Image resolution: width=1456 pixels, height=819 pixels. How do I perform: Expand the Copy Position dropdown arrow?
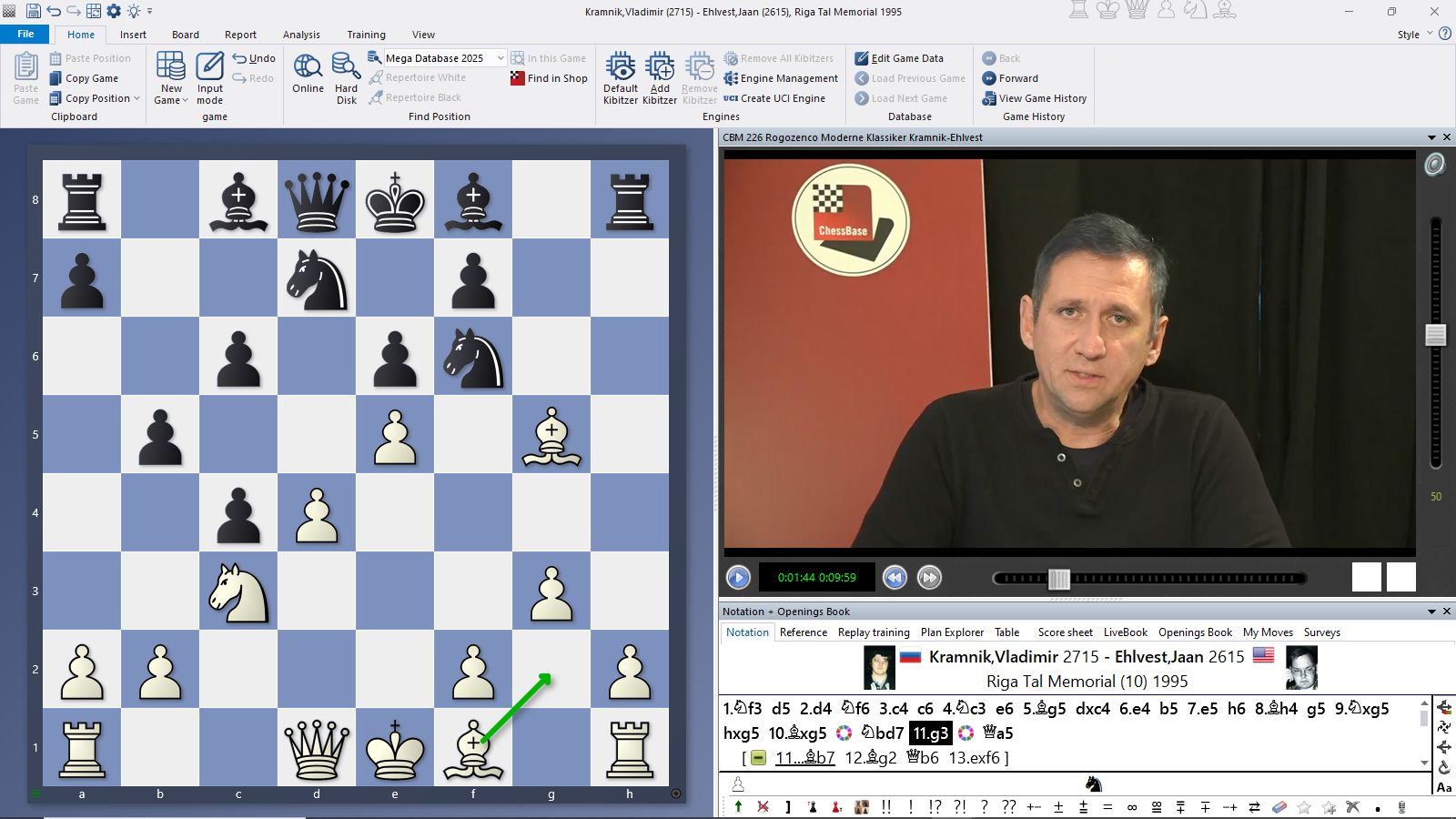tap(136, 98)
